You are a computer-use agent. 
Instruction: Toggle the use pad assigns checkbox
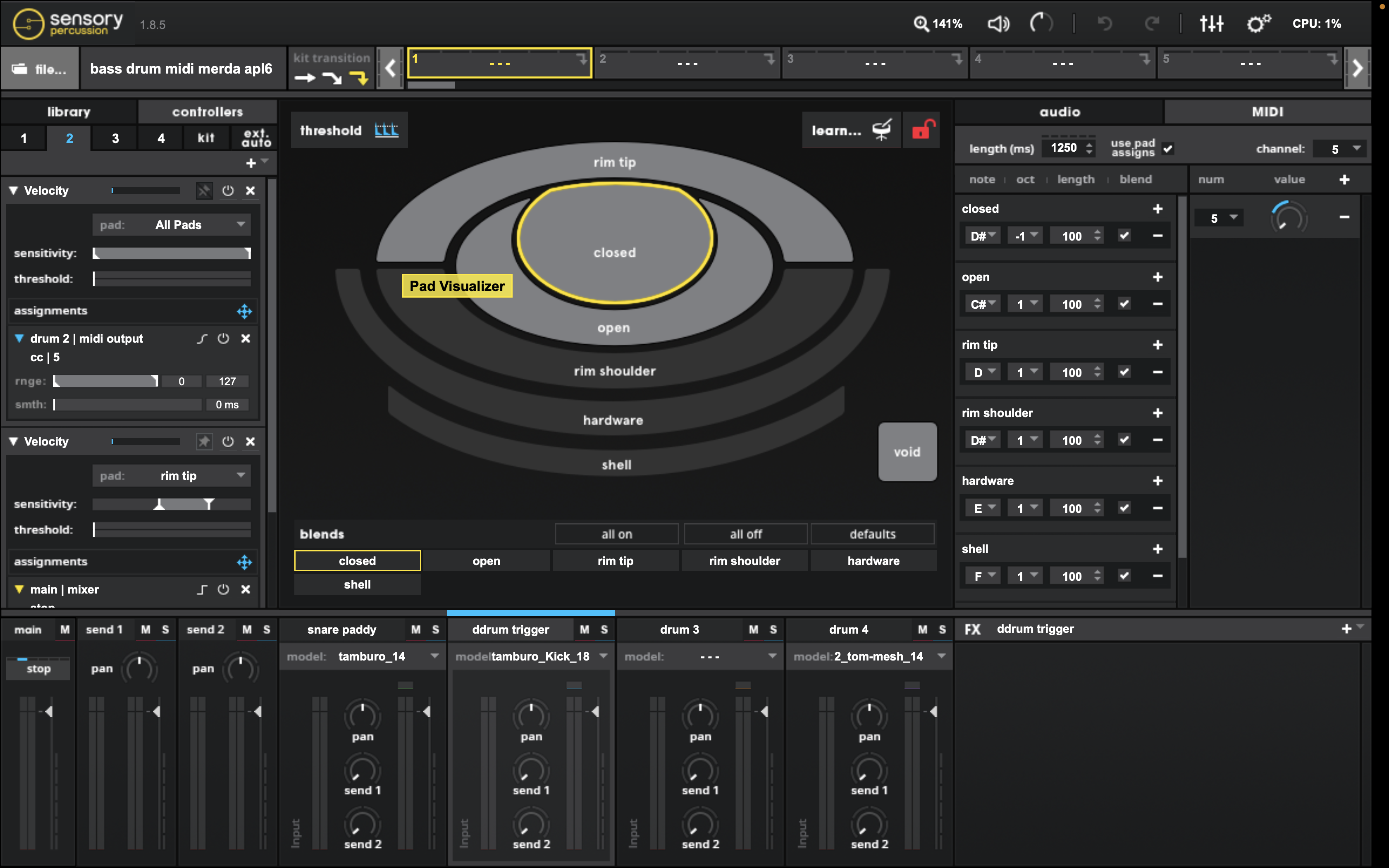click(1167, 149)
